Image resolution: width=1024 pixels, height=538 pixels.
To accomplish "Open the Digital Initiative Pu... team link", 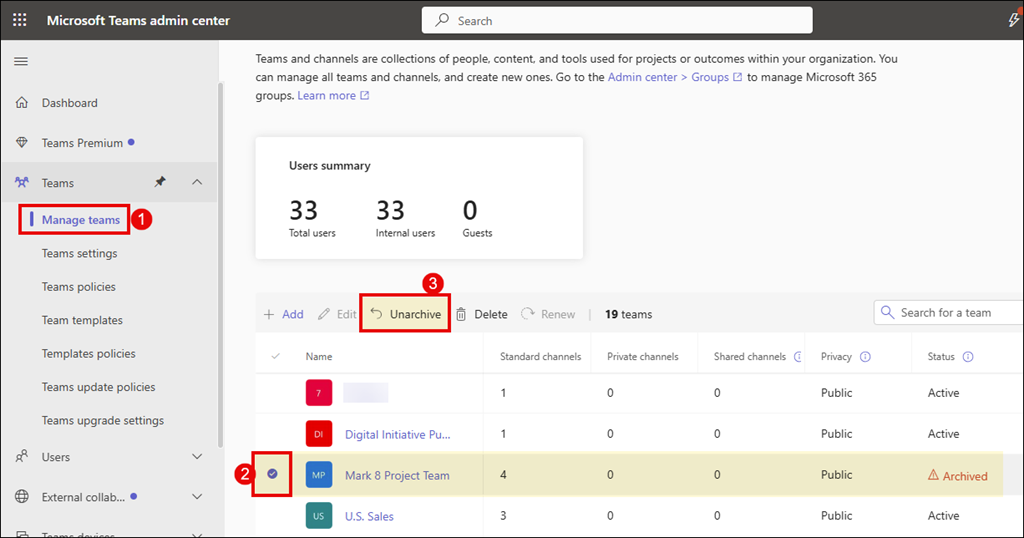I will (x=398, y=434).
